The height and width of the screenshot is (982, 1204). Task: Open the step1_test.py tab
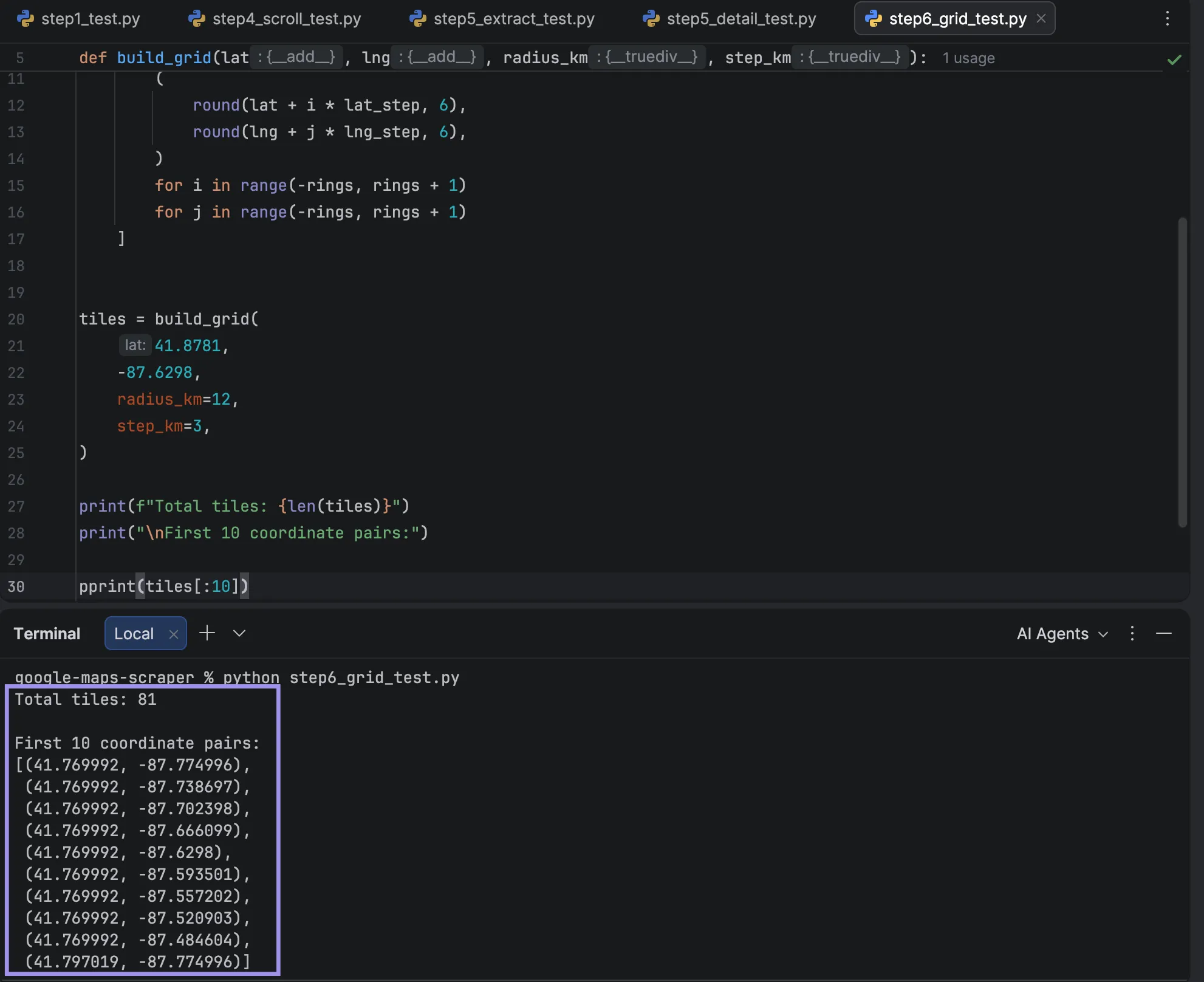coord(78,19)
